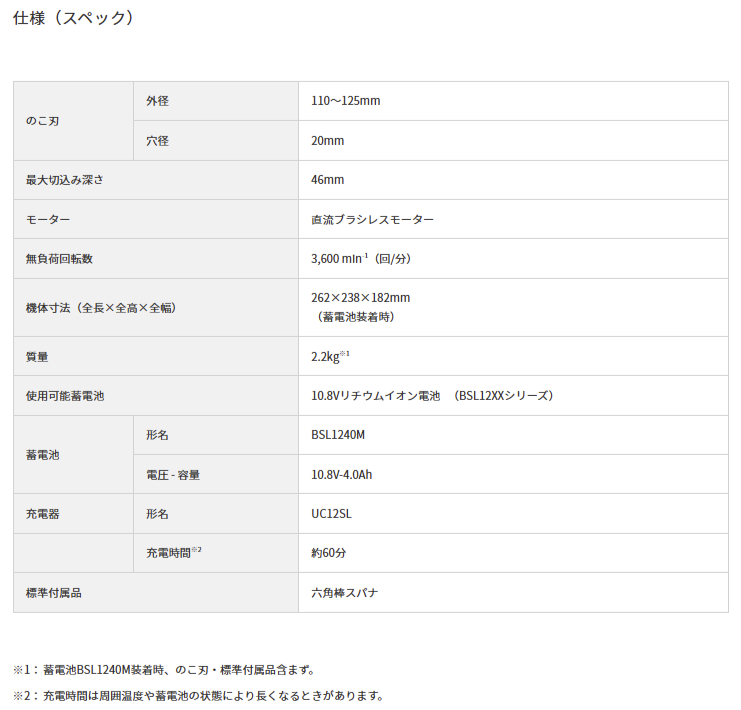Image resolution: width=741 pixels, height=710 pixels.
Task: Select the UC12SL charger model value
Action: point(331,514)
